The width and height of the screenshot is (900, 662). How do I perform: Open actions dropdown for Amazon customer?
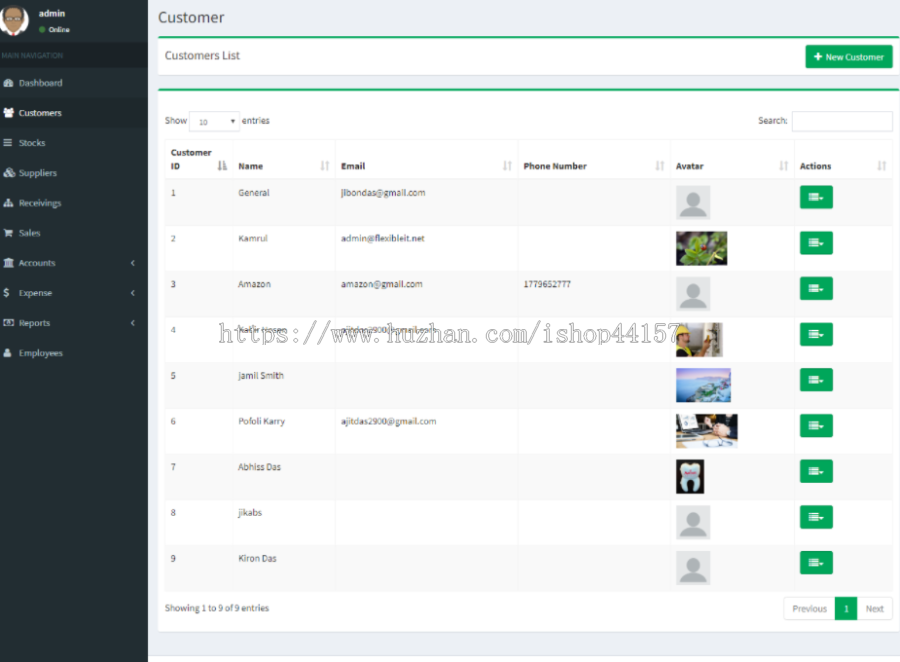click(x=816, y=288)
